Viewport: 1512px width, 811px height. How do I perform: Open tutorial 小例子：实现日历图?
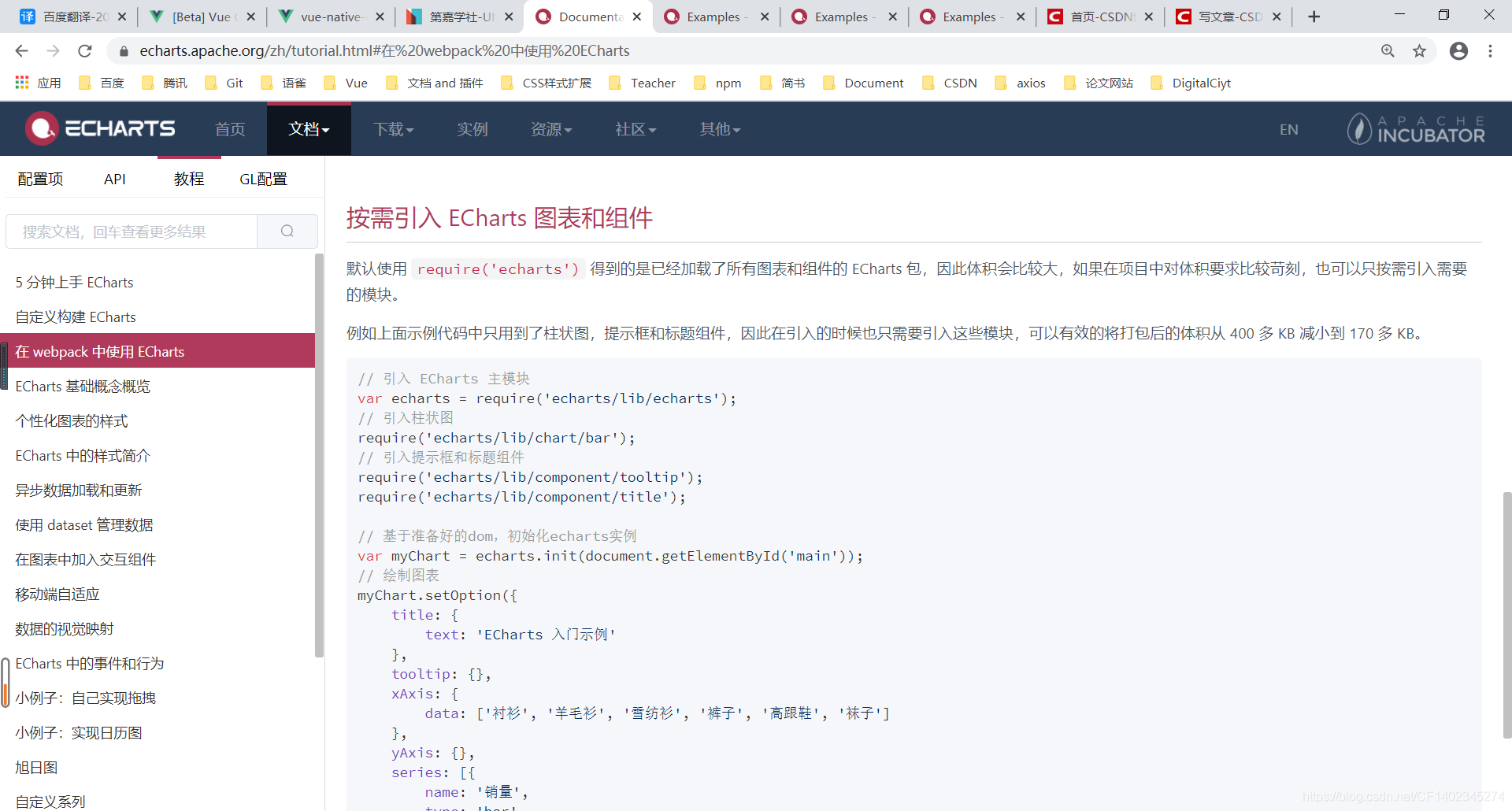point(157,733)
